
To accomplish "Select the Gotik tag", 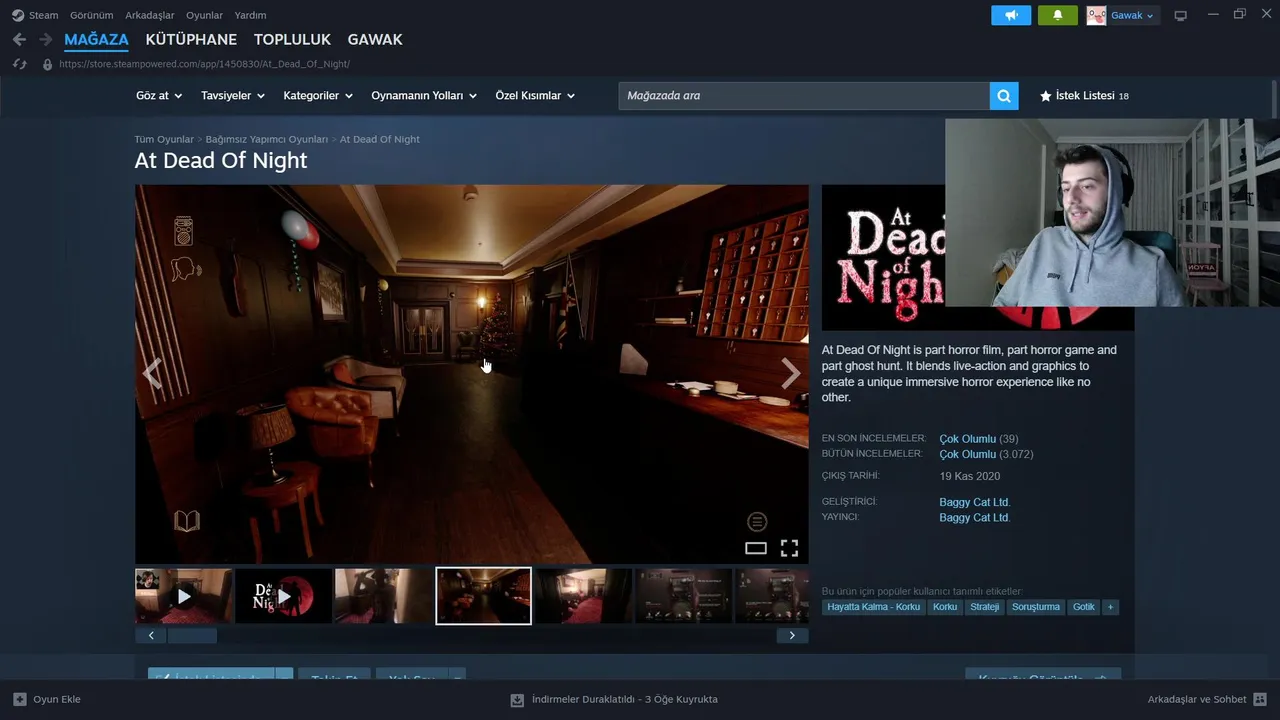I will click(x=1084, y=607).
